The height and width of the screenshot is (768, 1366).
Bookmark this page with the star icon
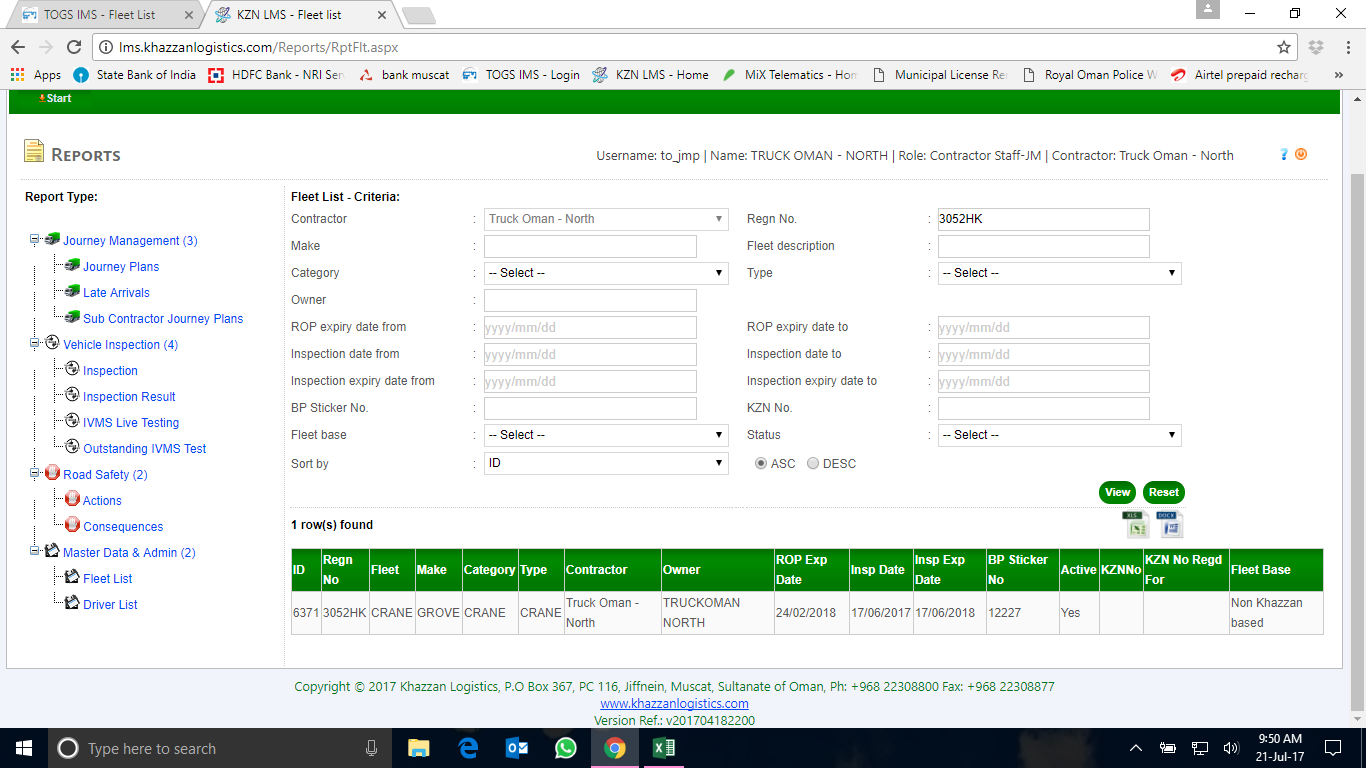click(x=1284, y=47)
